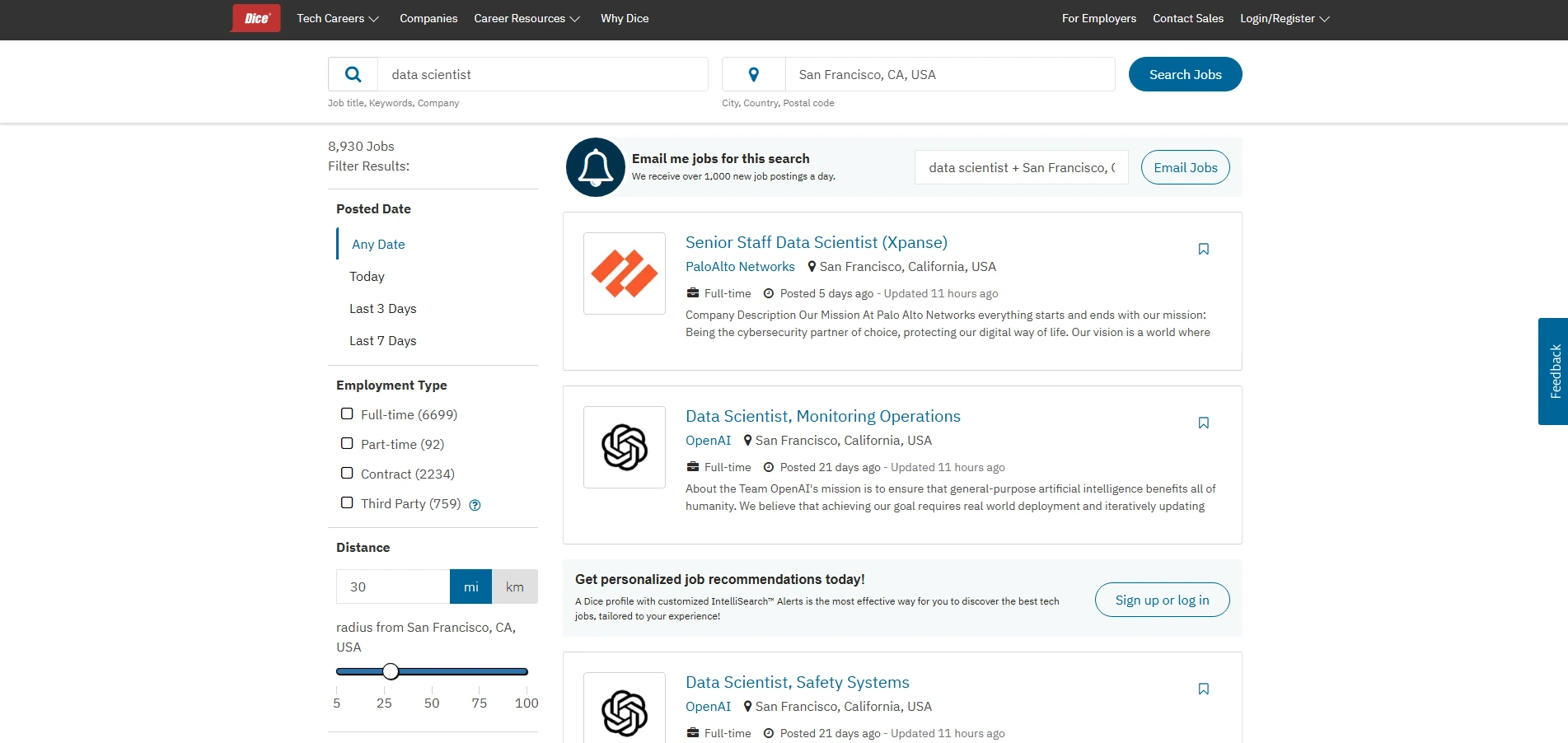Screen dimensions: 1568x743
Task: Click the '8,930 Jobs' count text
Action: pos(361,146)
